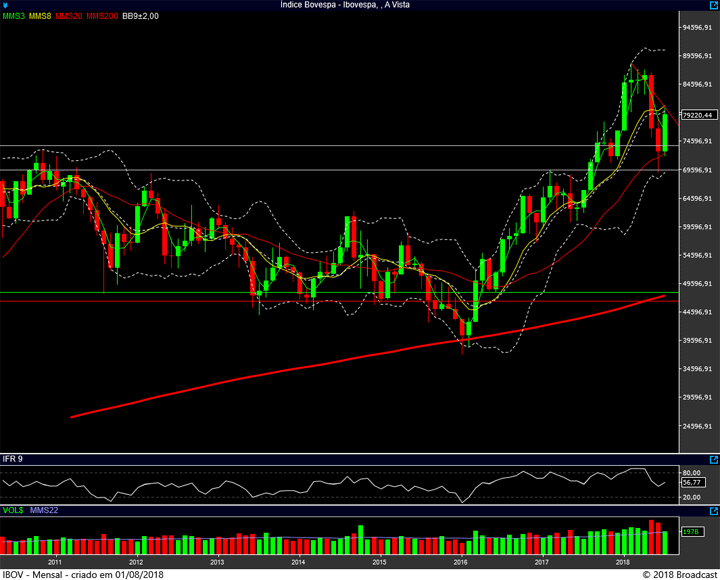Select the VOL$ volume legend label
This screenshot has height=580, width=720.
point(12,511)
